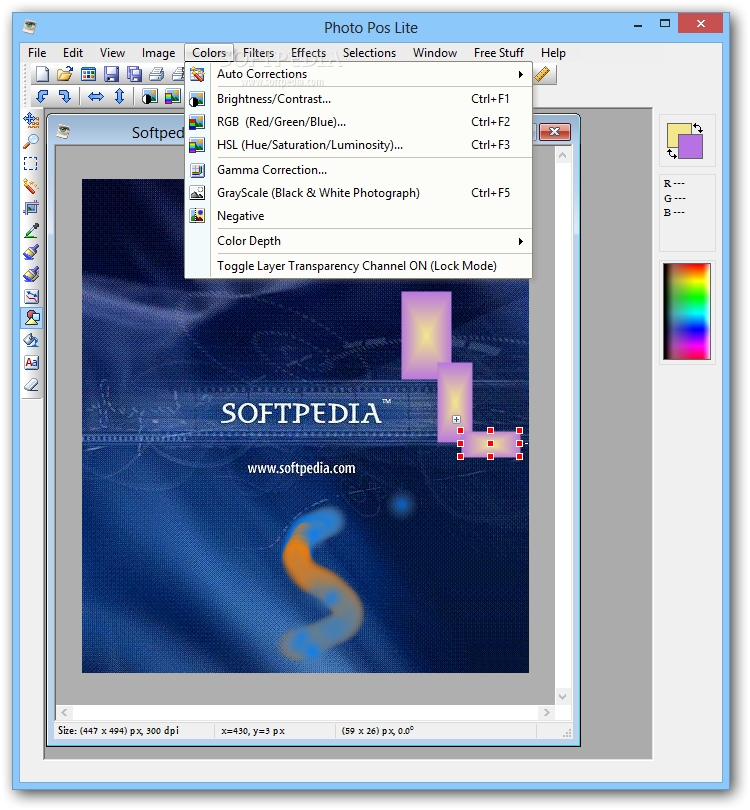Close the Softpedia document window
Image resolution: width=750 pixels, height=810 pixels.
(x=554, y=132)
